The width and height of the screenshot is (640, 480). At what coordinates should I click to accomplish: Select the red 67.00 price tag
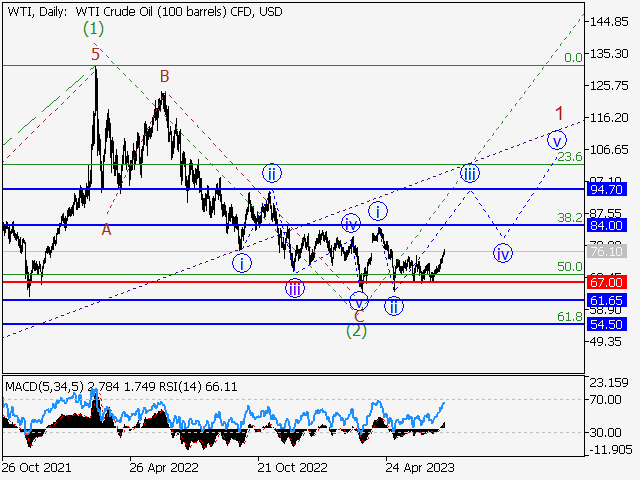click(606, 282)
